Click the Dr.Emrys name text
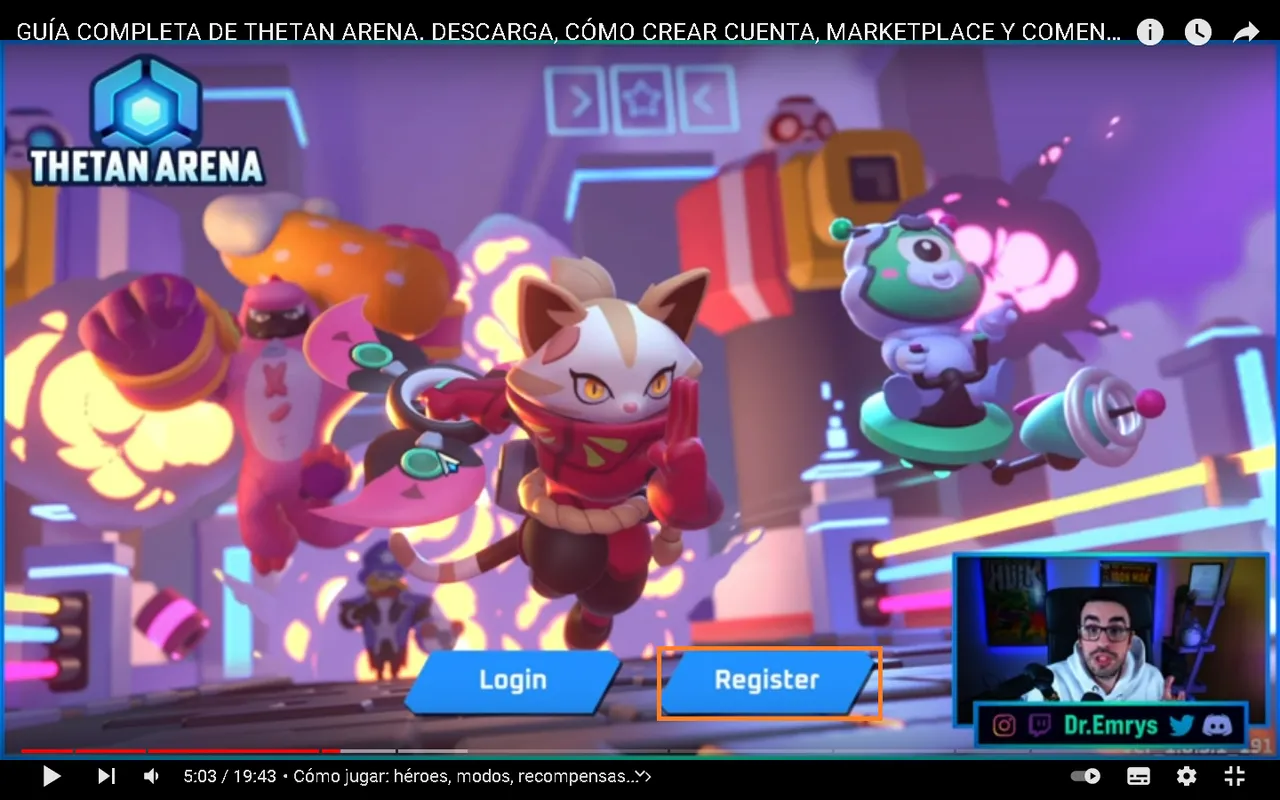Viewport: 1280px width, 800px height. (x=1111, y=725)
